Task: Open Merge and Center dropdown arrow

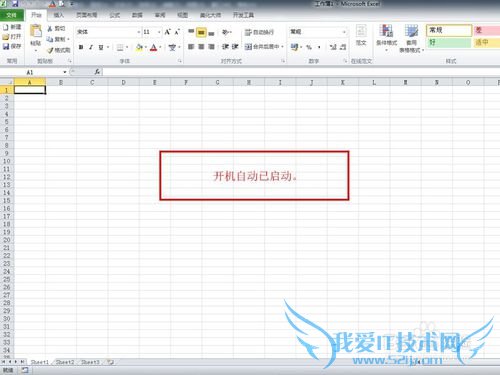Action: (x=282, y=47)
